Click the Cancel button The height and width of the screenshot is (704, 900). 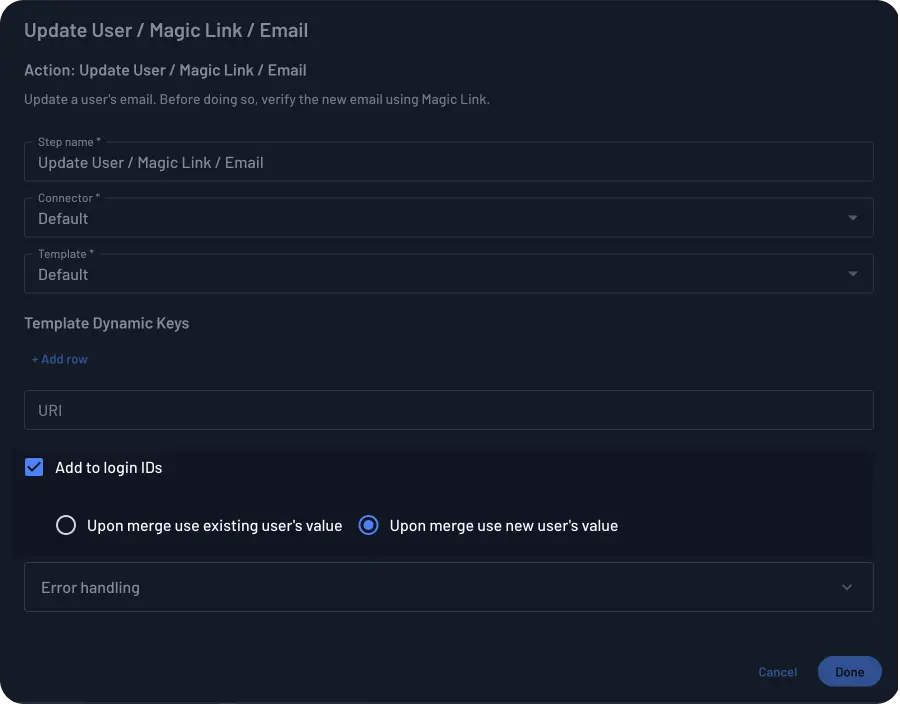point(777,671)
